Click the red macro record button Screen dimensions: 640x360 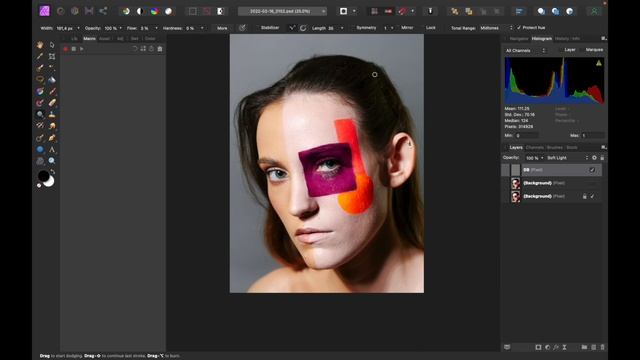pyautogui.click(x=66, y=49)
